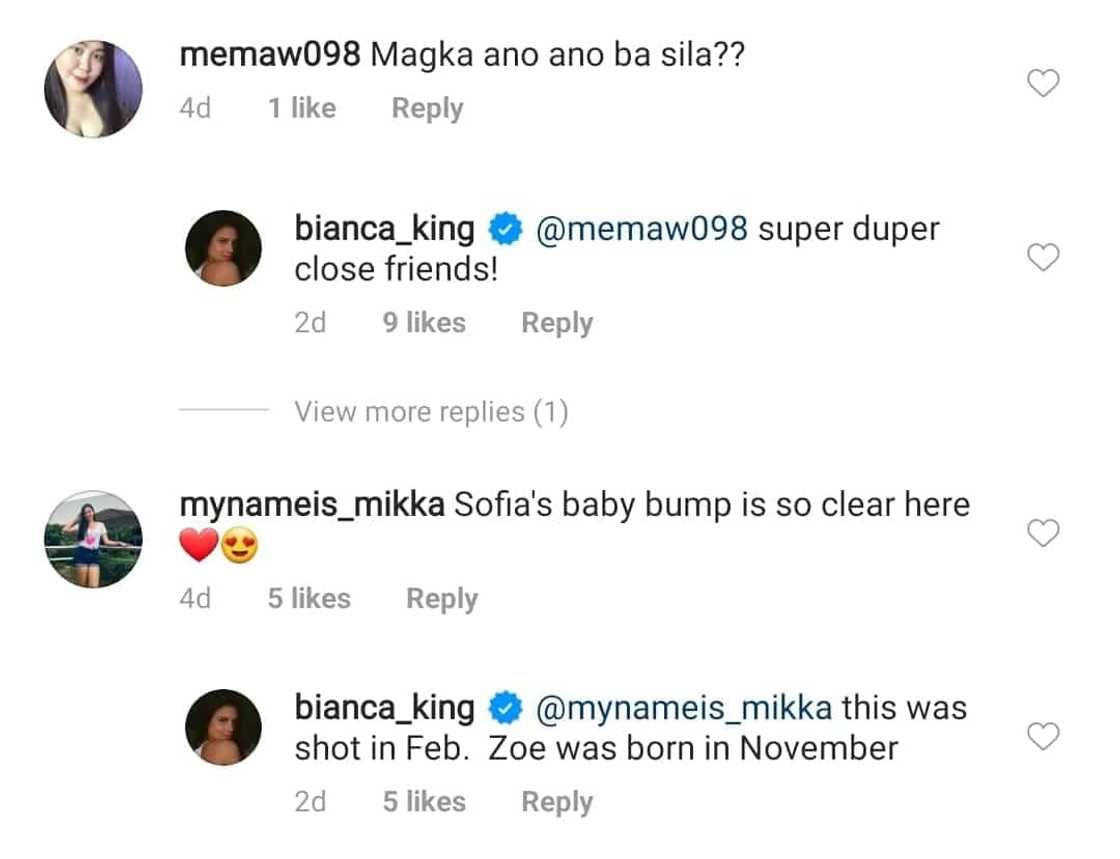
Task: Expand View more replies under bianca_king's reply
Action: pyautogui.click(x=430, y=411)
